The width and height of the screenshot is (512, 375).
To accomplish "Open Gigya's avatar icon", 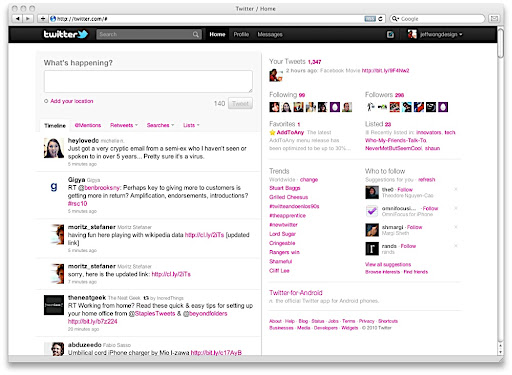I will pyautogui.click(x=54, y=186).
